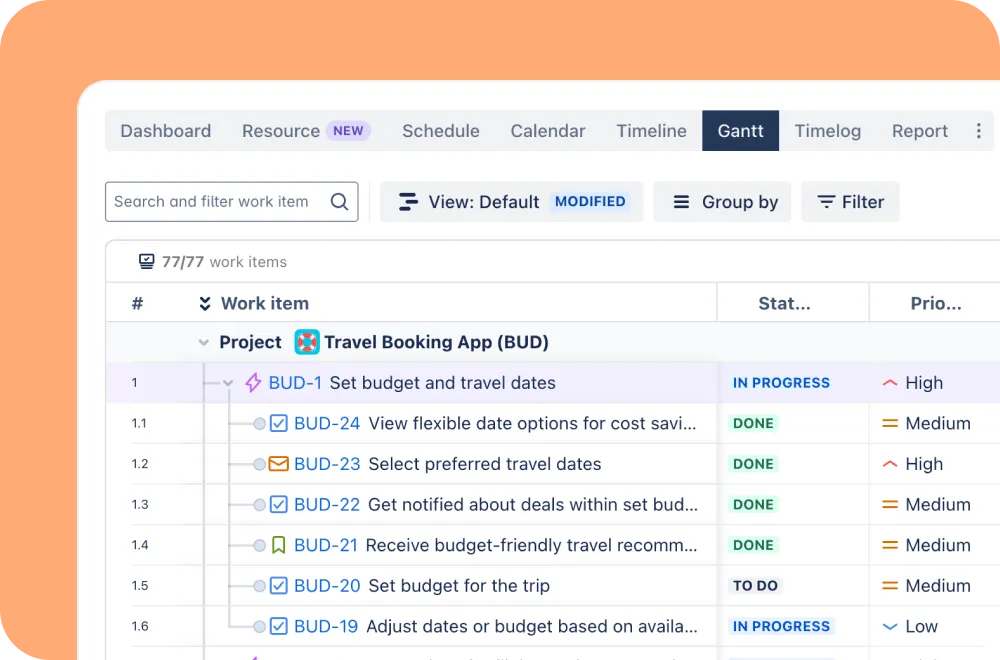Viewport: 1000px width, 660px height.
Task: Click the DONE status of BUD-21
Action: (x=753, y=545)
